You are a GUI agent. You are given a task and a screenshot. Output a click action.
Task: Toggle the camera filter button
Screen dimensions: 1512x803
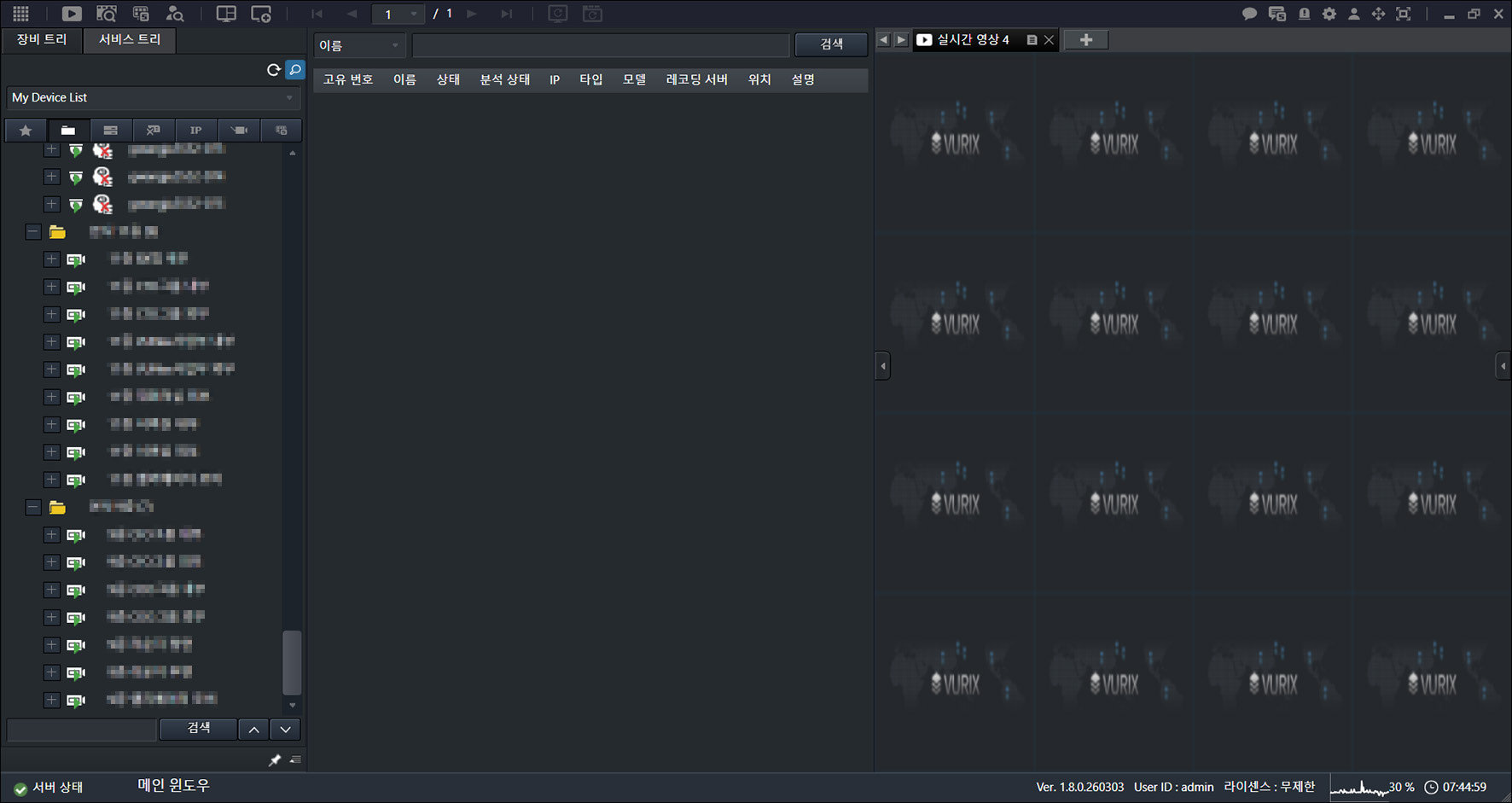239,131
